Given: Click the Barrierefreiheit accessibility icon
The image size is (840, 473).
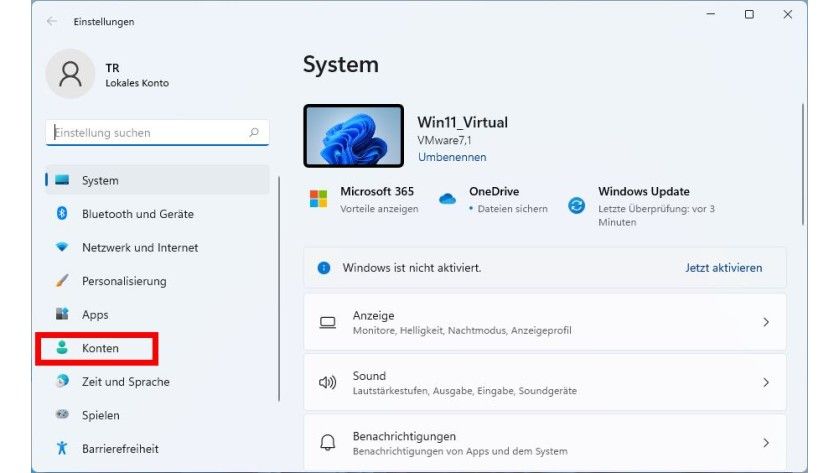Looking at the screenshot, I should [62, 448].
